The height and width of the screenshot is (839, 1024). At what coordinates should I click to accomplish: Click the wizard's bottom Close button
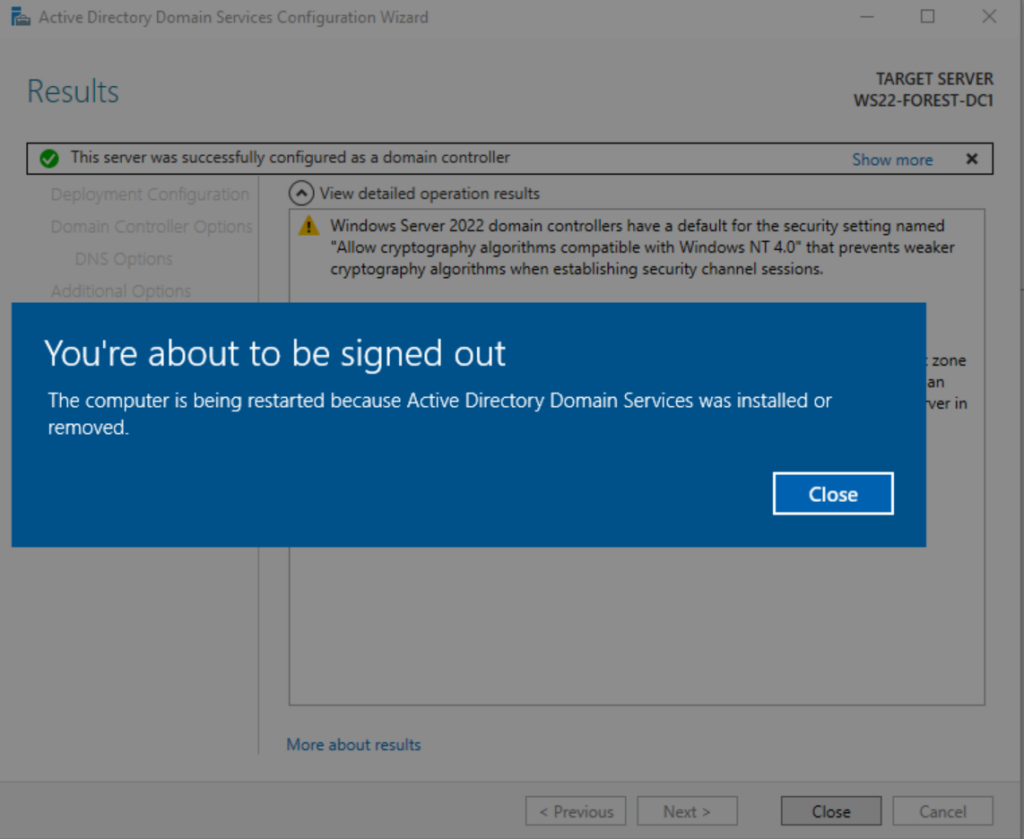click(831, 811)
